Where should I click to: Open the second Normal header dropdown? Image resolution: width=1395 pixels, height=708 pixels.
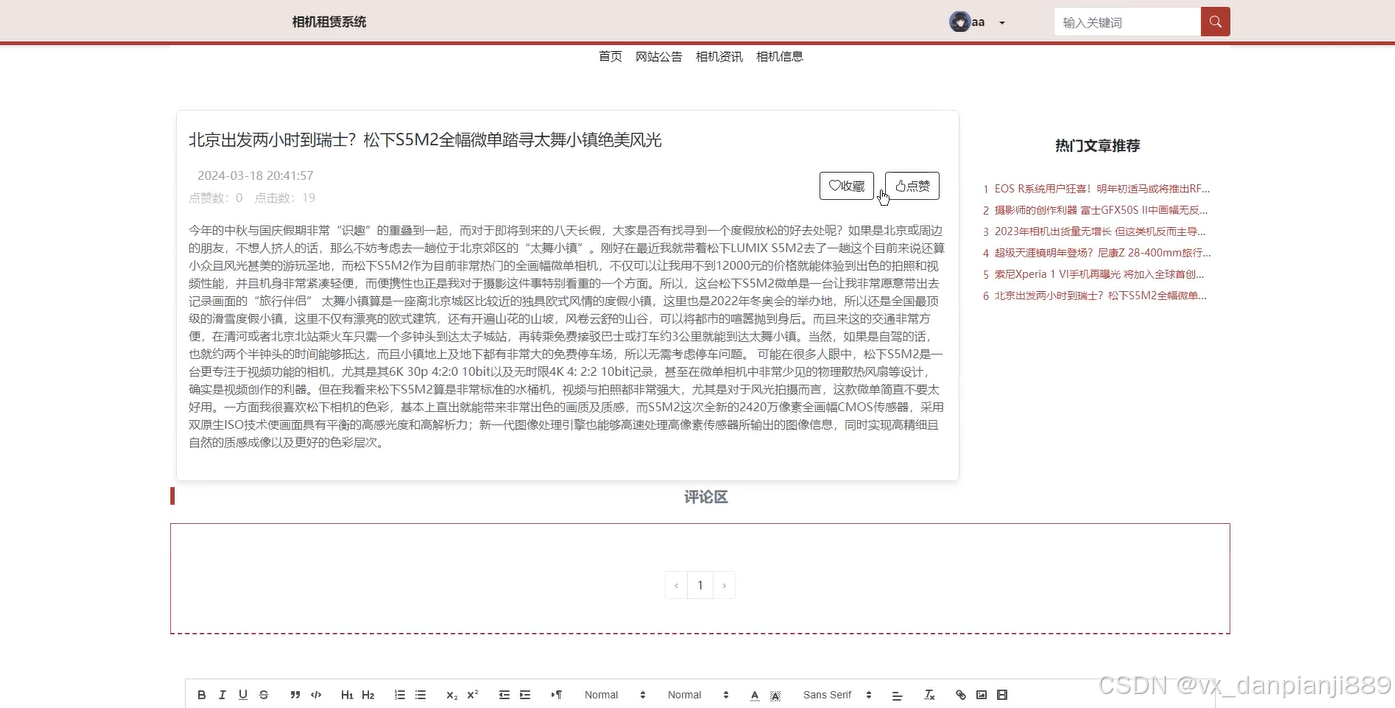[698, 695]
